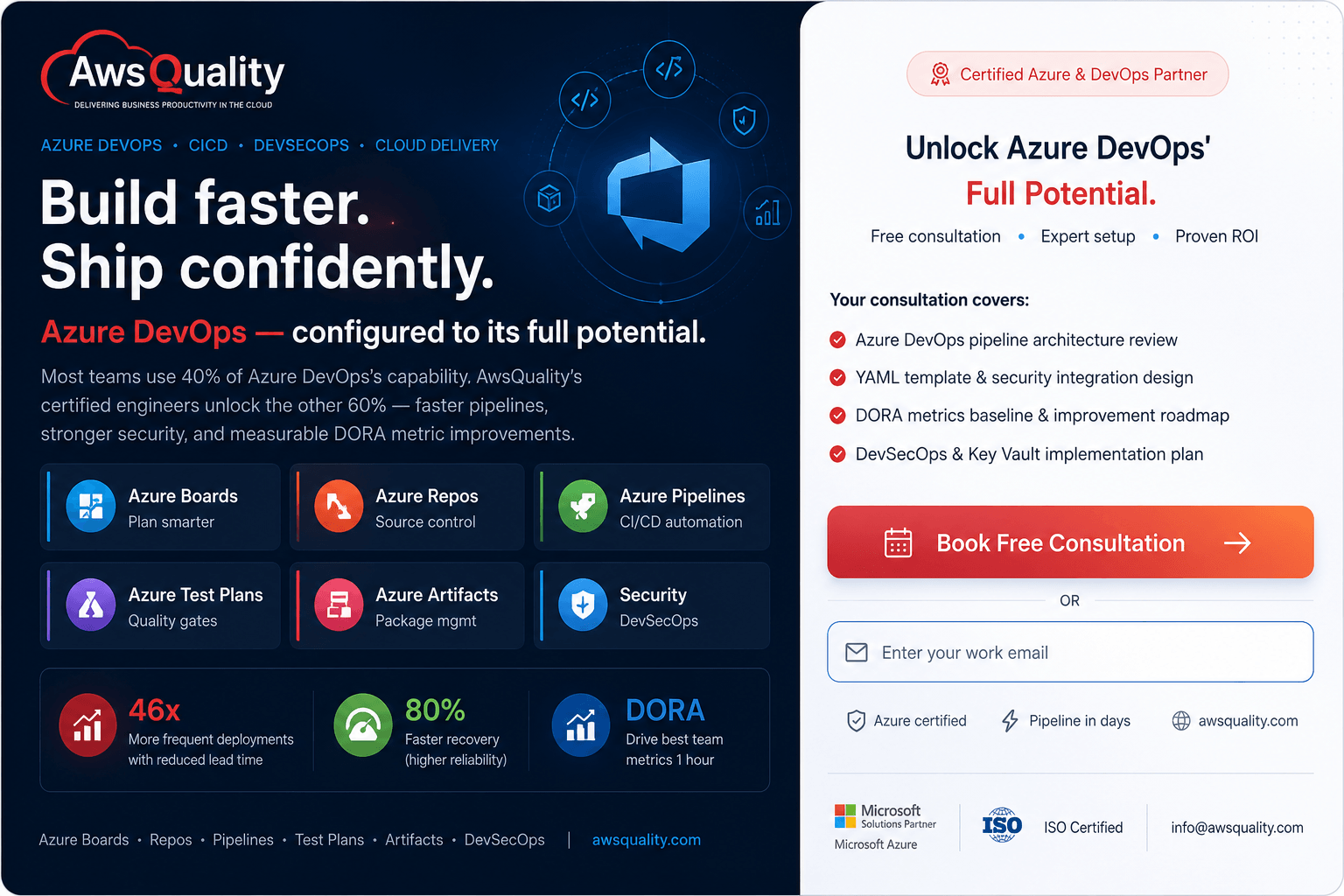
Task: Click the topmost code brackets orbit icon
Action: (x=669, y=68)
